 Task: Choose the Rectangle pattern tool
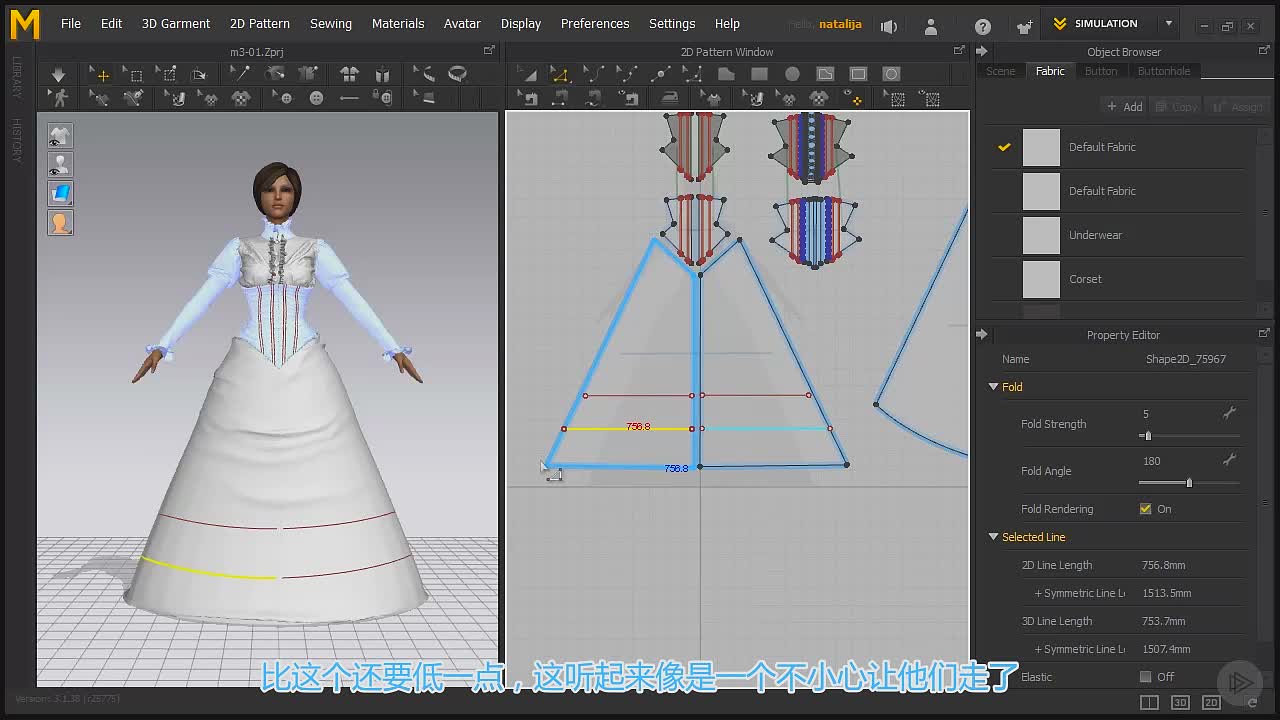[x=759, y=74]
